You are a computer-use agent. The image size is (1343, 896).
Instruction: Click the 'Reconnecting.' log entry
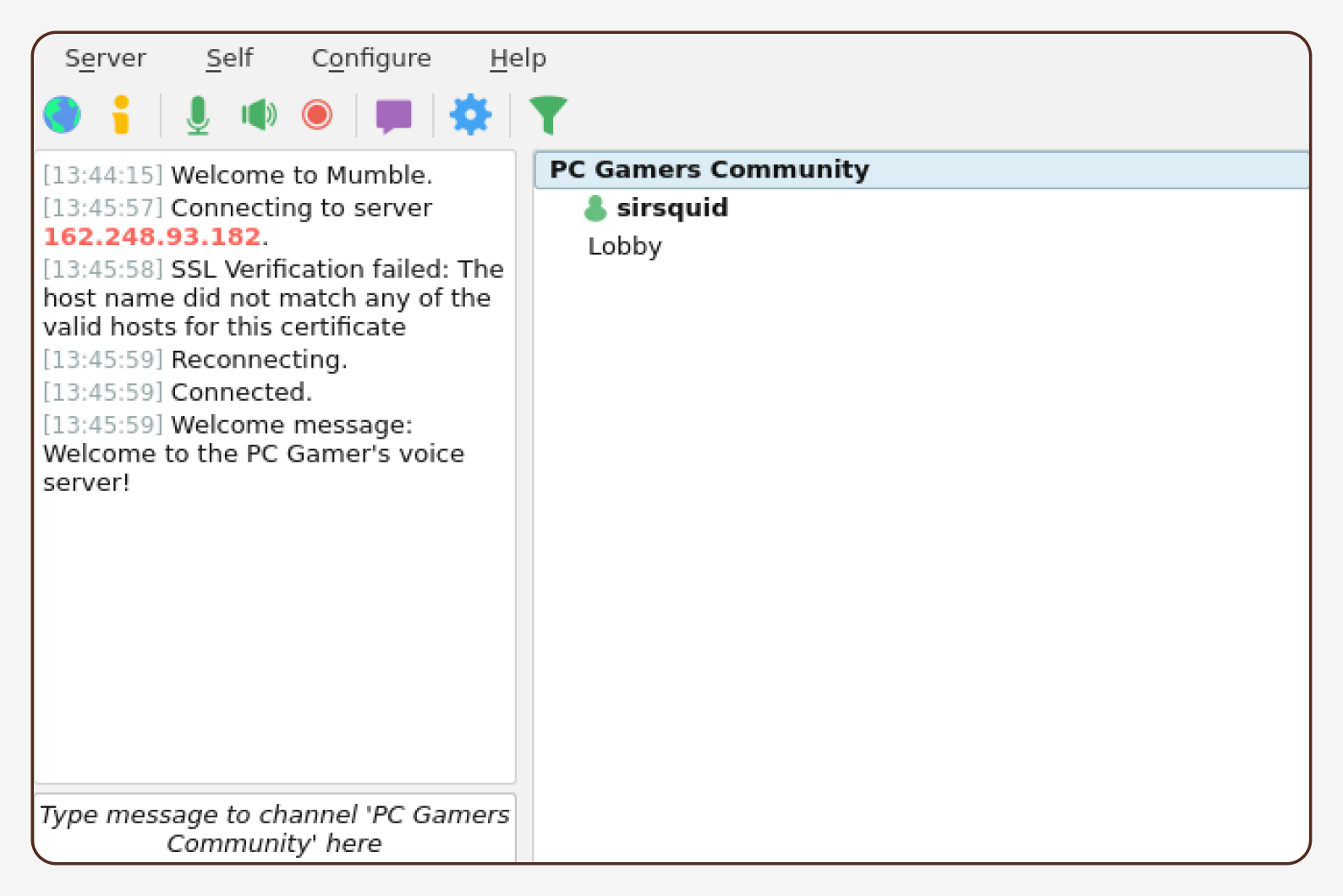[195, 359]
